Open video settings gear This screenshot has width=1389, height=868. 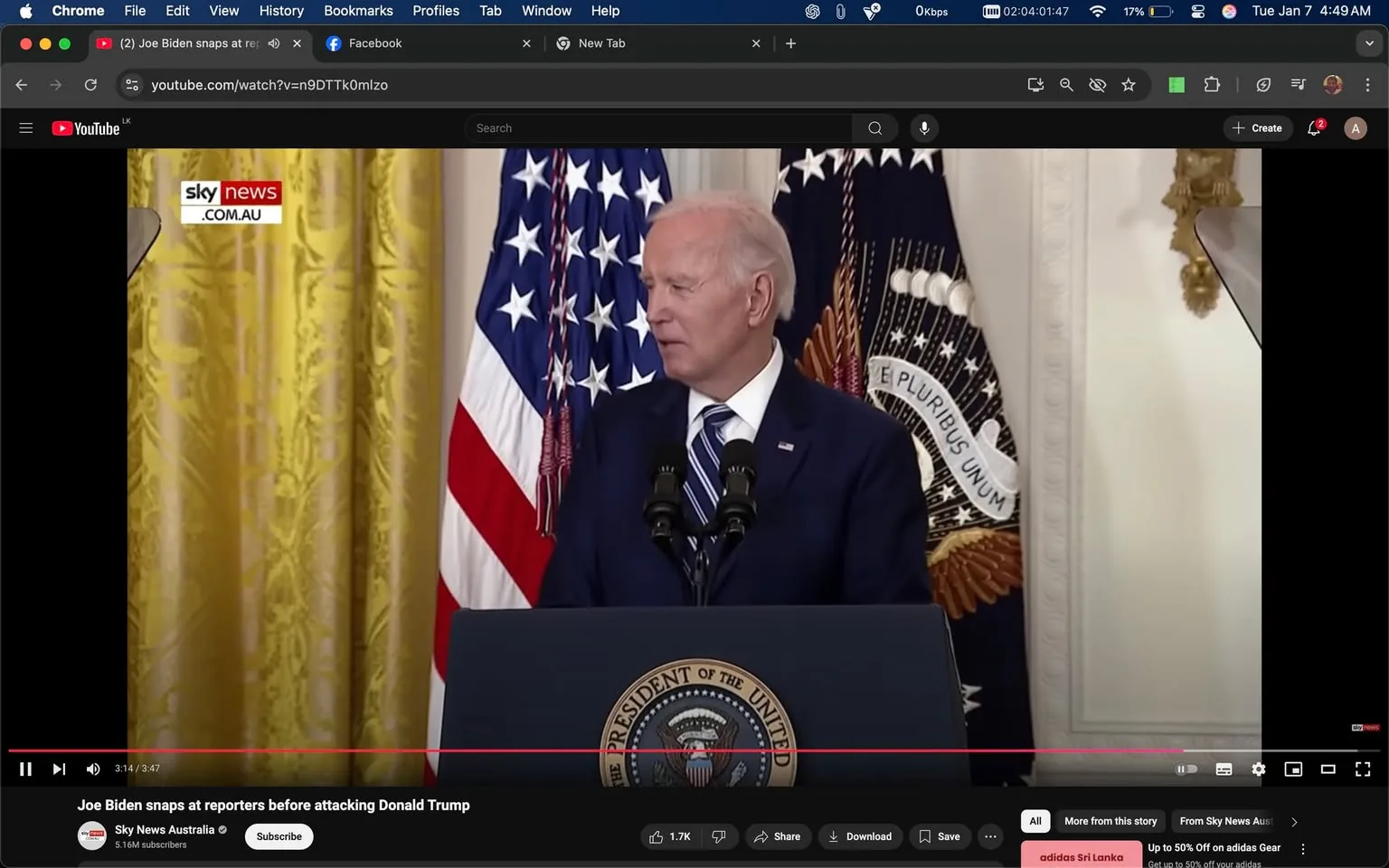click(x=1258, y=769)
